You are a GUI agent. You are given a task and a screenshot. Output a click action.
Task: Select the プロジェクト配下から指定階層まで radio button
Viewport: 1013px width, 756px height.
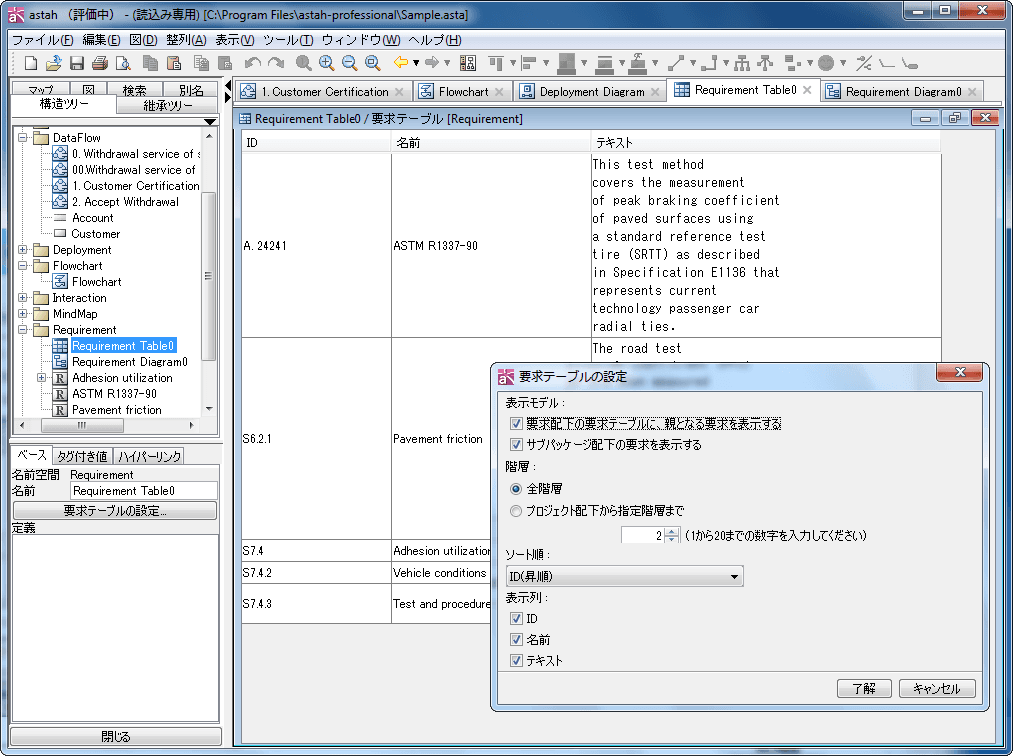[x=516, y=510]
